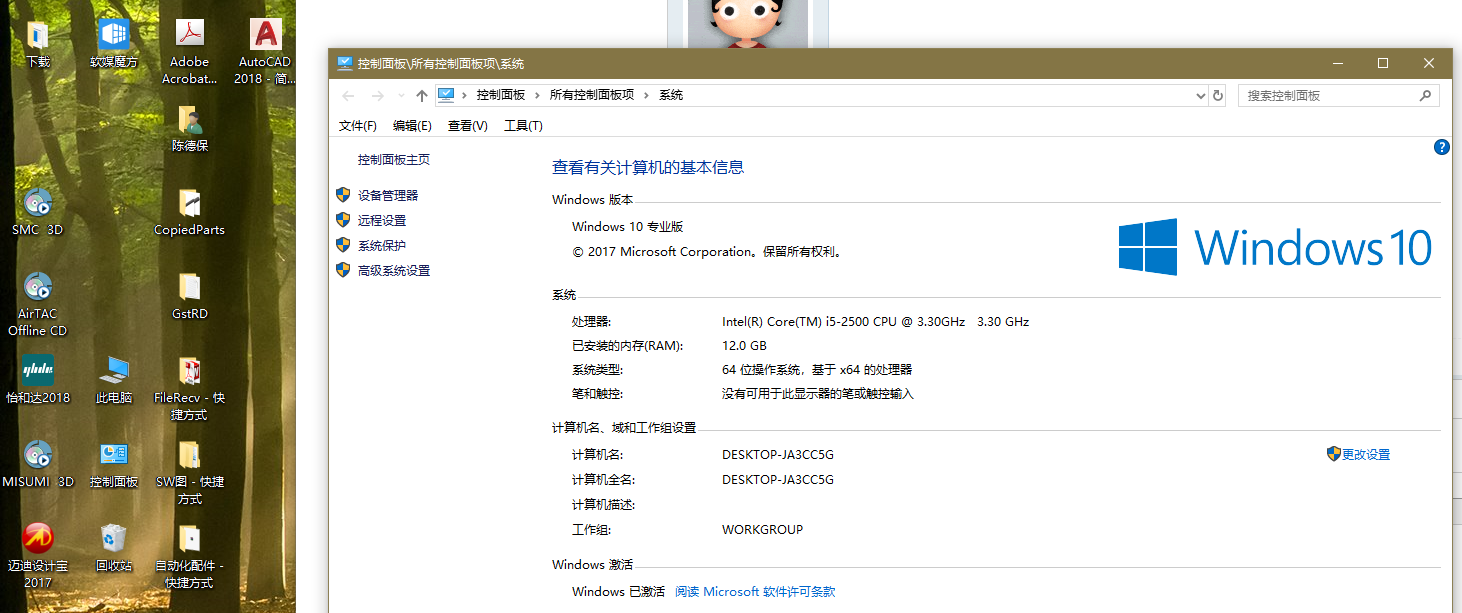Select 64 位操作系统 system type text
Viewport: 1462px width, 613px height.
coord(817,370)
